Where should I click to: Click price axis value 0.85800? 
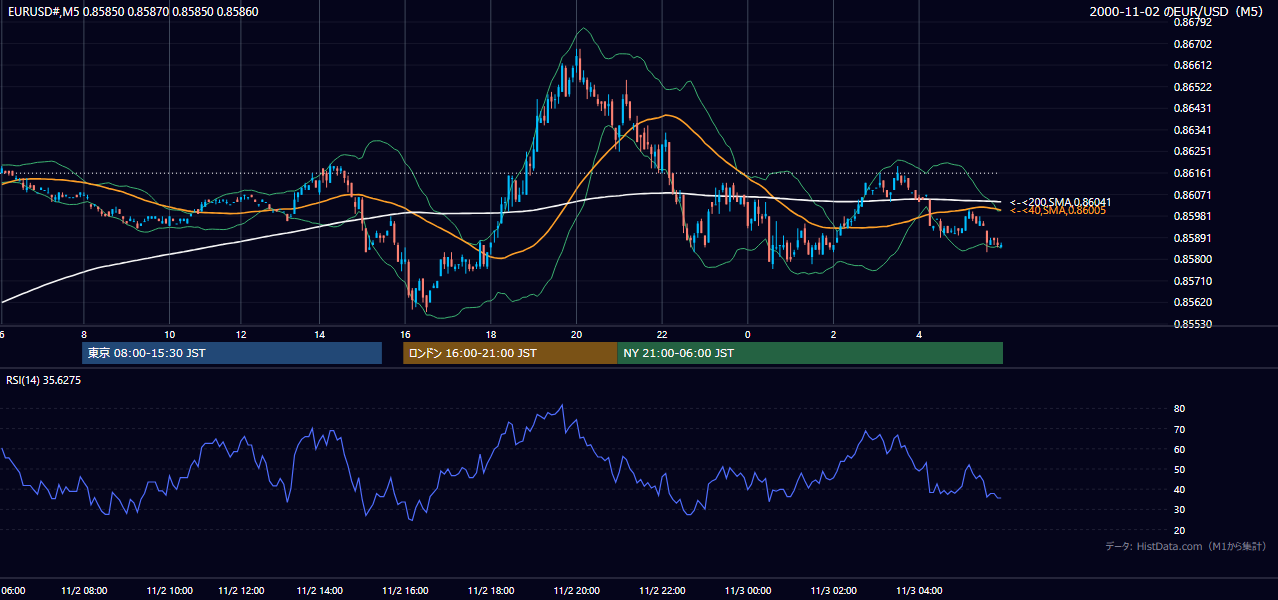(1192, 259)
